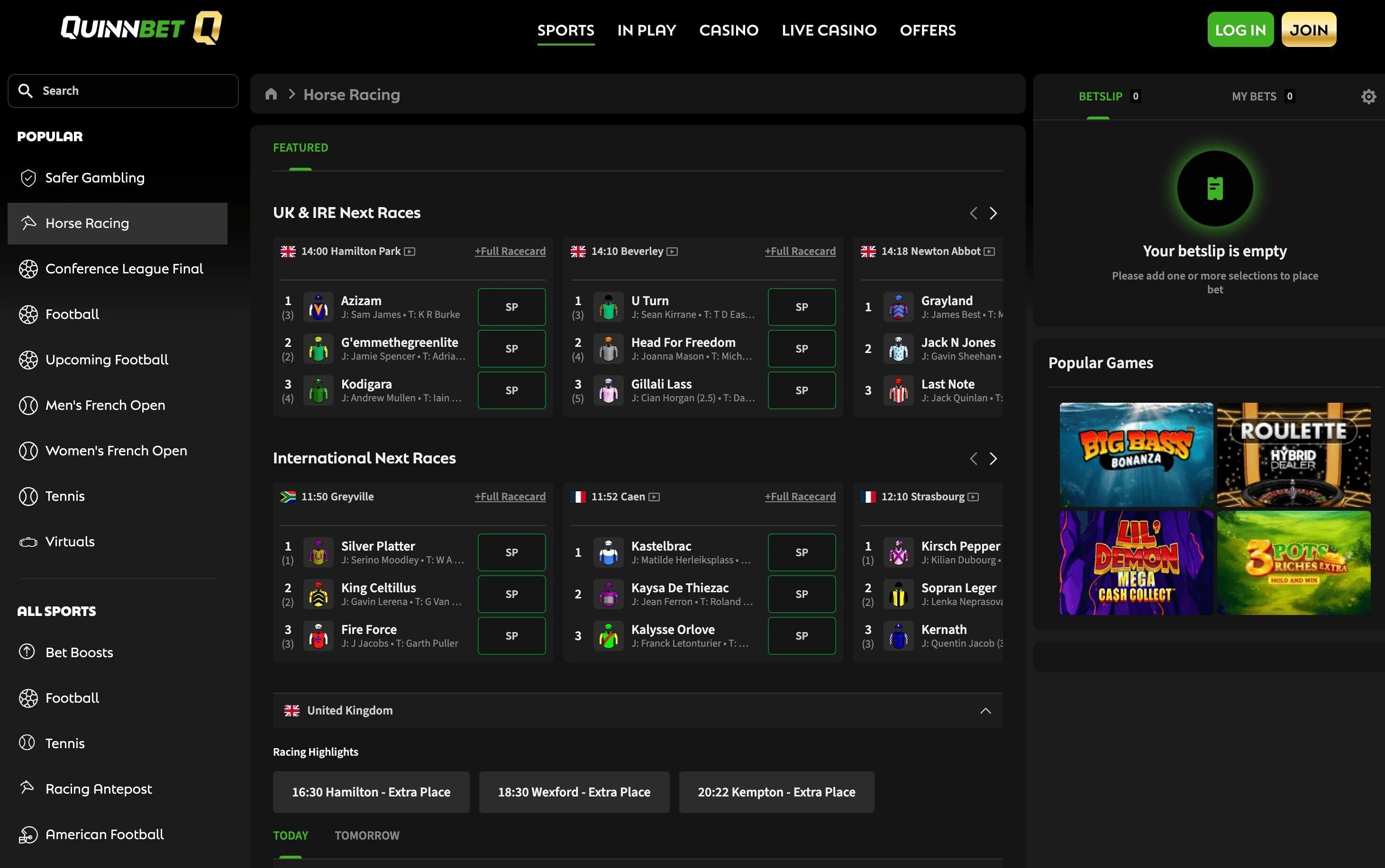
Task: Click the search magnifier icon
Action: [25, 90]
